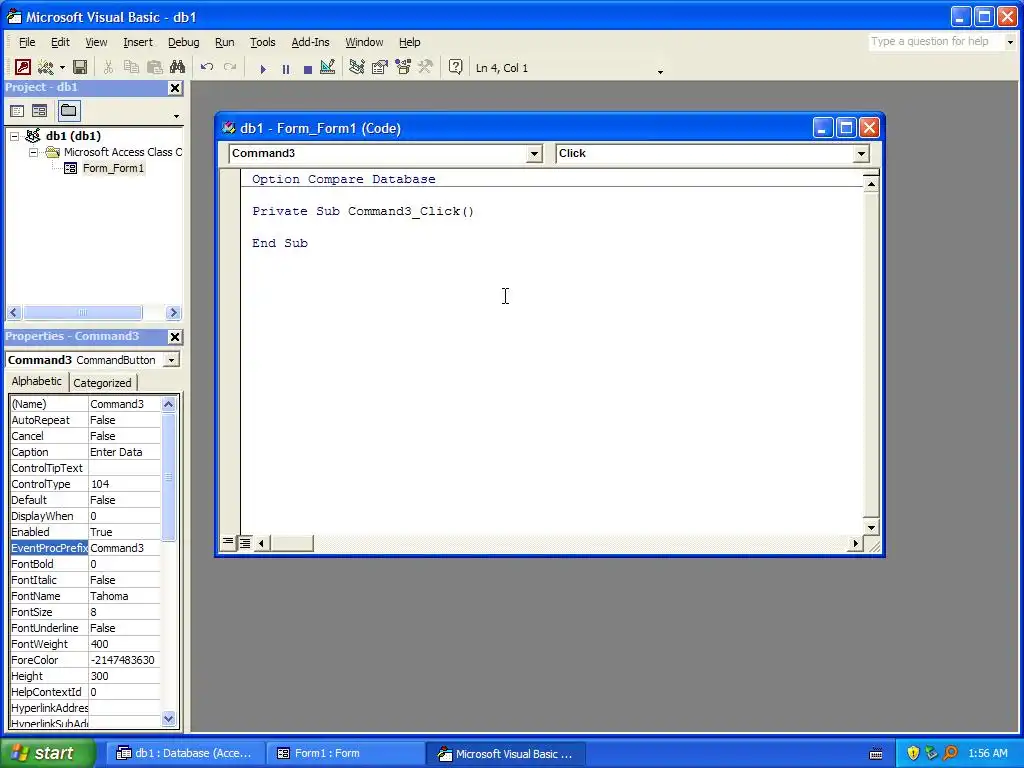Undo the last action
This screenshot has height=768, width=1024.
click(207, 67)
